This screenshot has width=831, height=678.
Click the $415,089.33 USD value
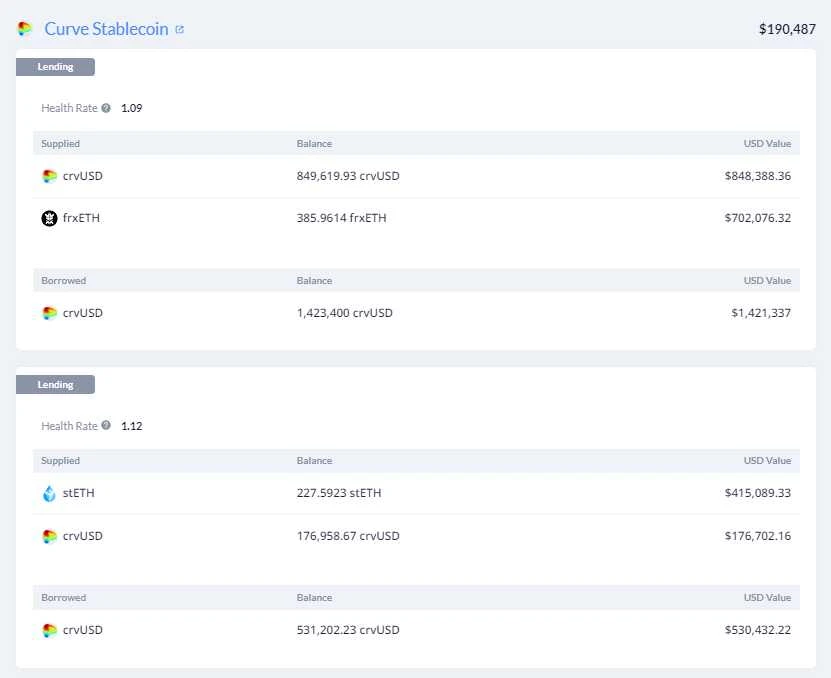coord(758,493)
